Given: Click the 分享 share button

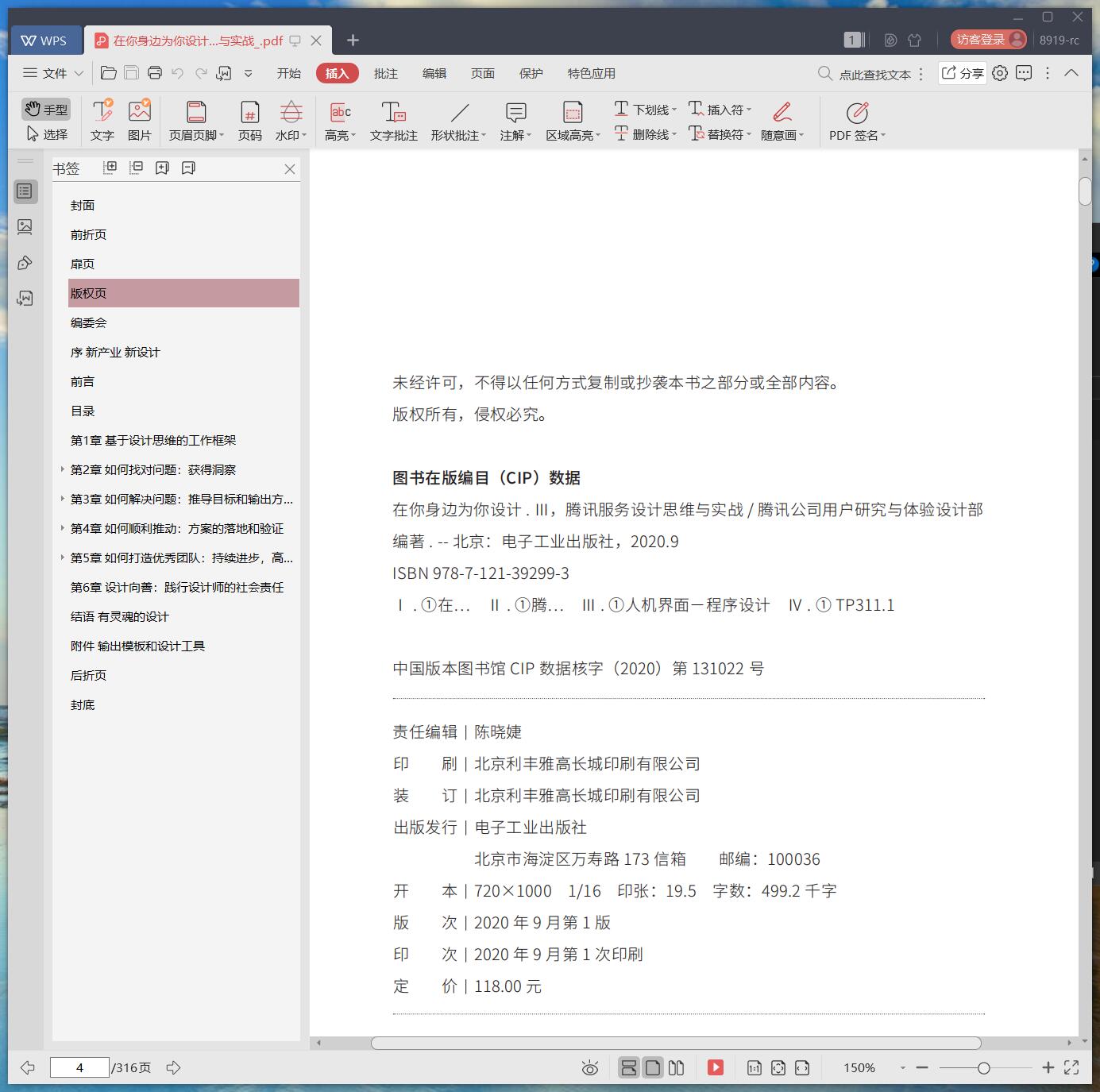Looking at the screenshot, I should pyautogui.click(x=962, y=73).
